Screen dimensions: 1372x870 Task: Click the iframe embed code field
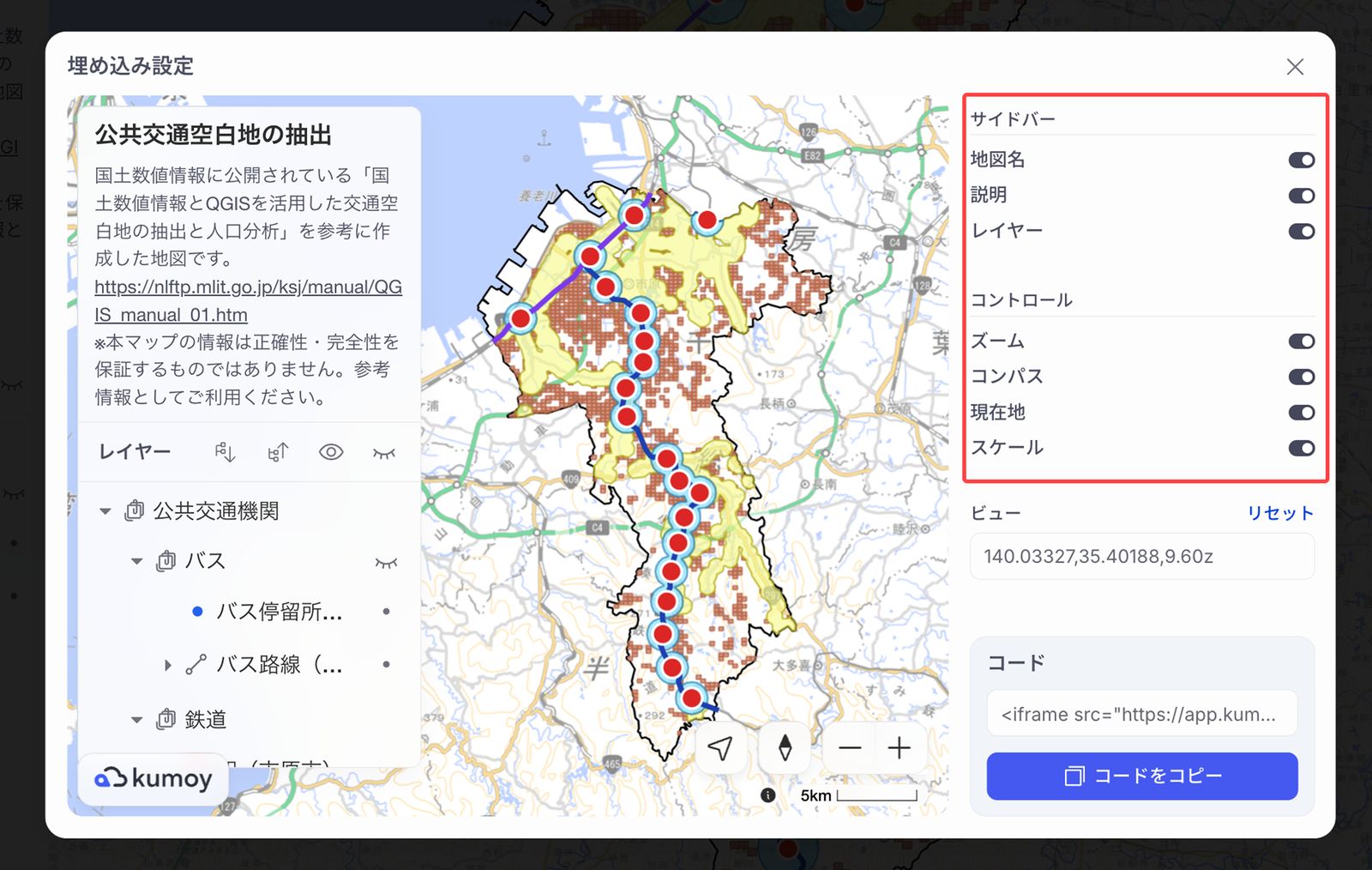1142,714
